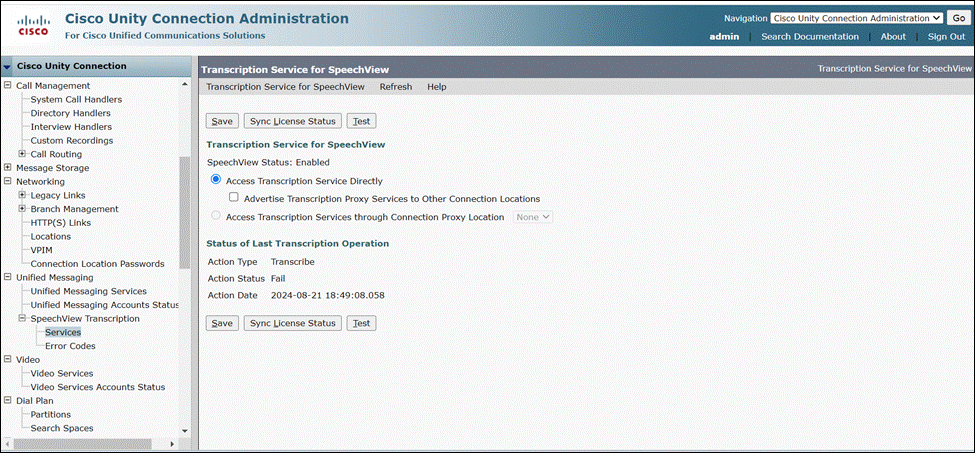This screenshot has width=975, height=453.
Task: Collapse the Call Management tree node
Action: tap(7, 86)
